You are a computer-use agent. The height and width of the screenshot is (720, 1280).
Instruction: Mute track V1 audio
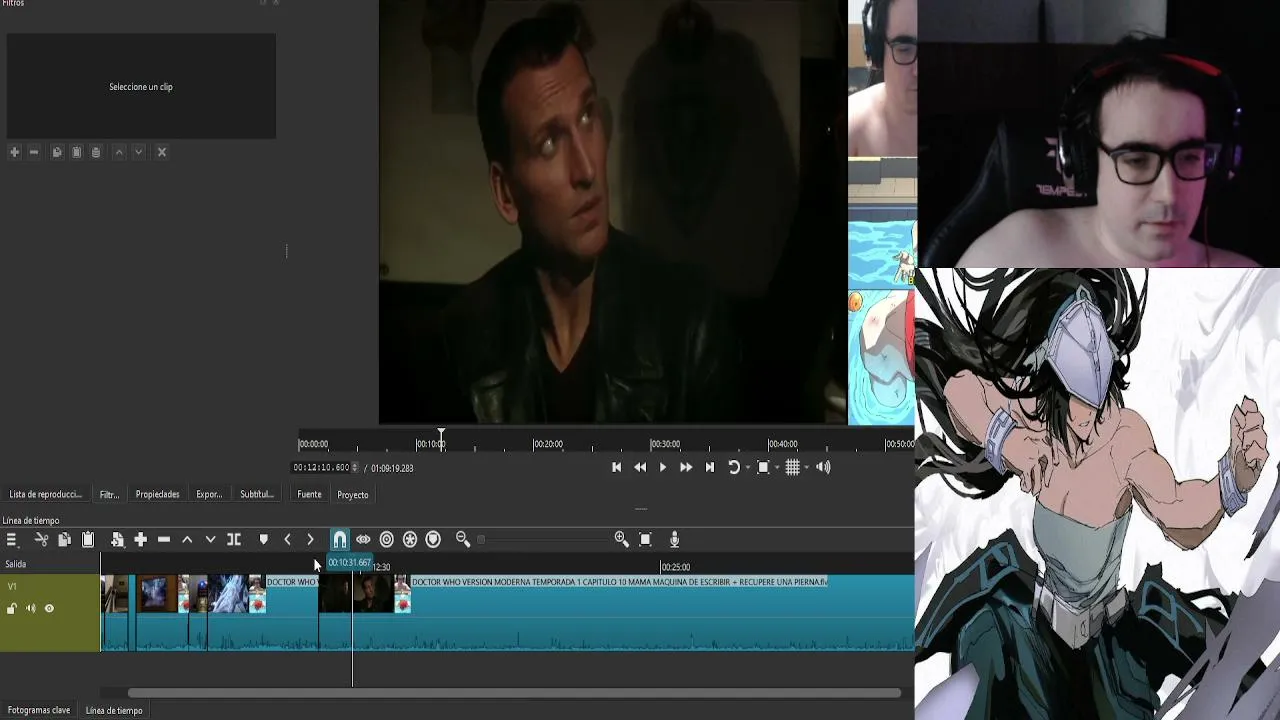coord(30,609)
